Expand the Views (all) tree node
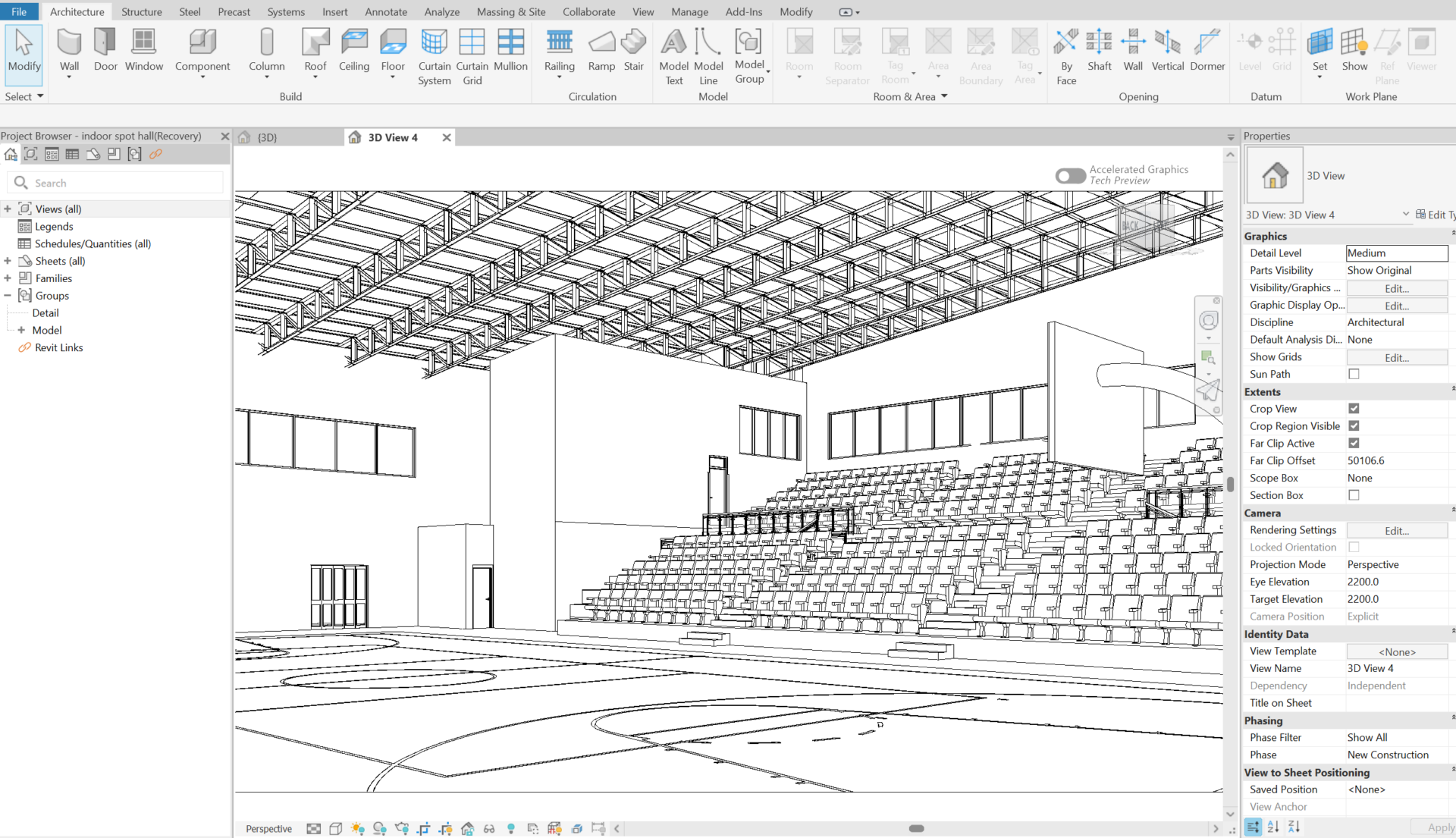The width and height of the screenshot is (1456, 838). tap(8, 209)
